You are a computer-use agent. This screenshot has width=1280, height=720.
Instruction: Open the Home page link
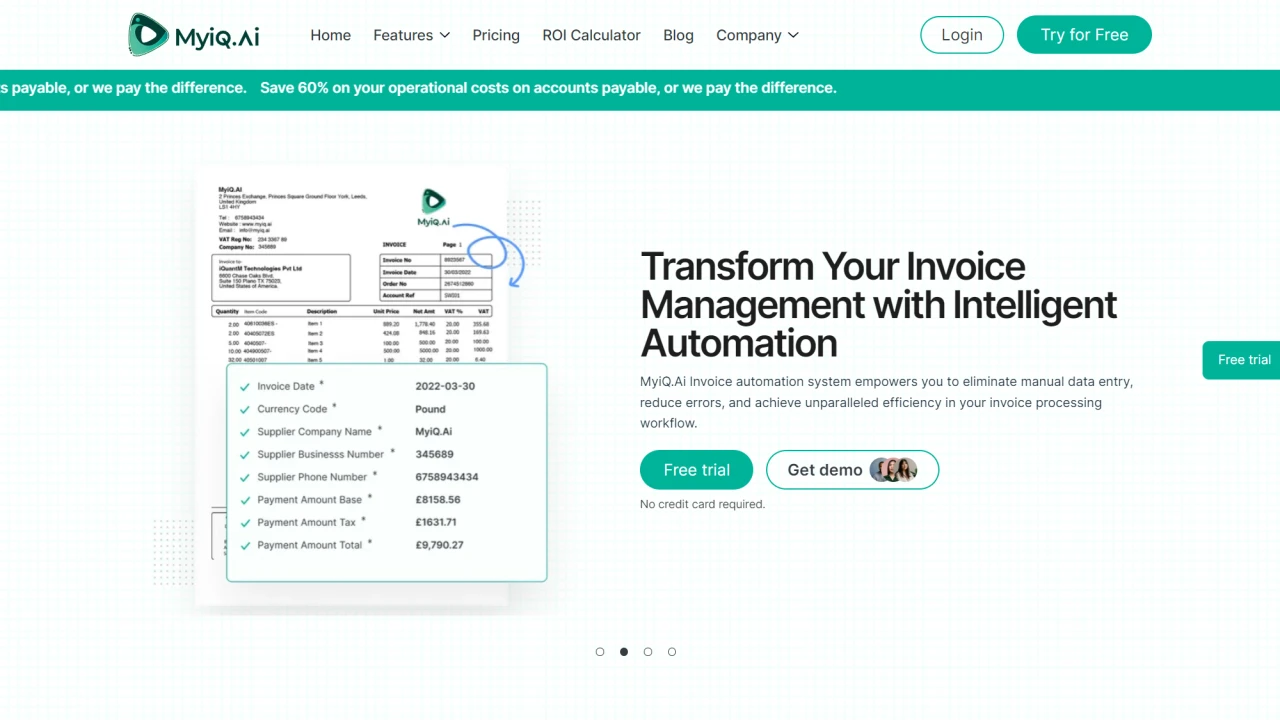(x=330, y=35)
